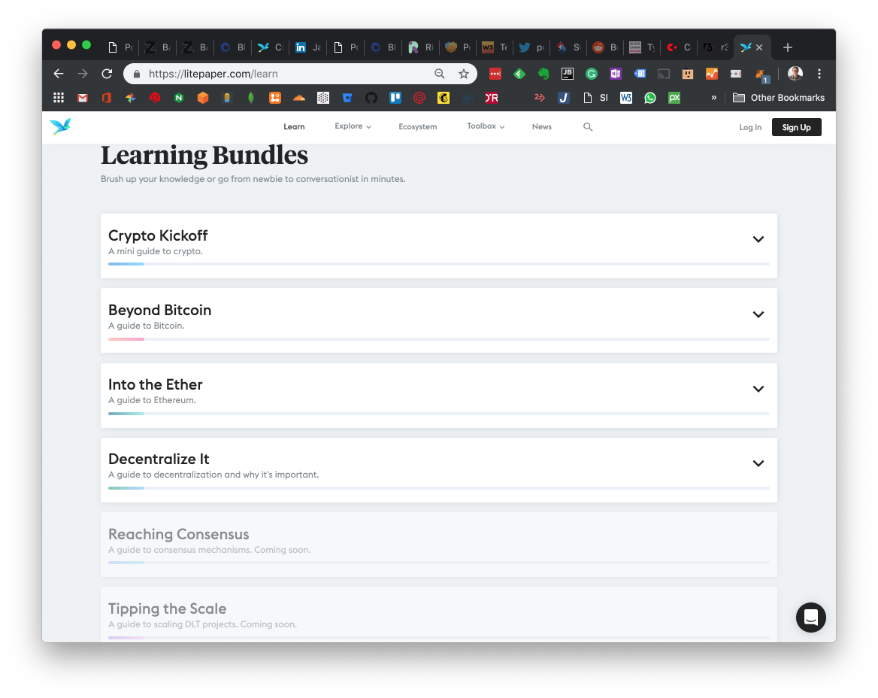Expand the Into the Ether bundle
Screen dimensions: 878x698
click(x=758, y=388)
